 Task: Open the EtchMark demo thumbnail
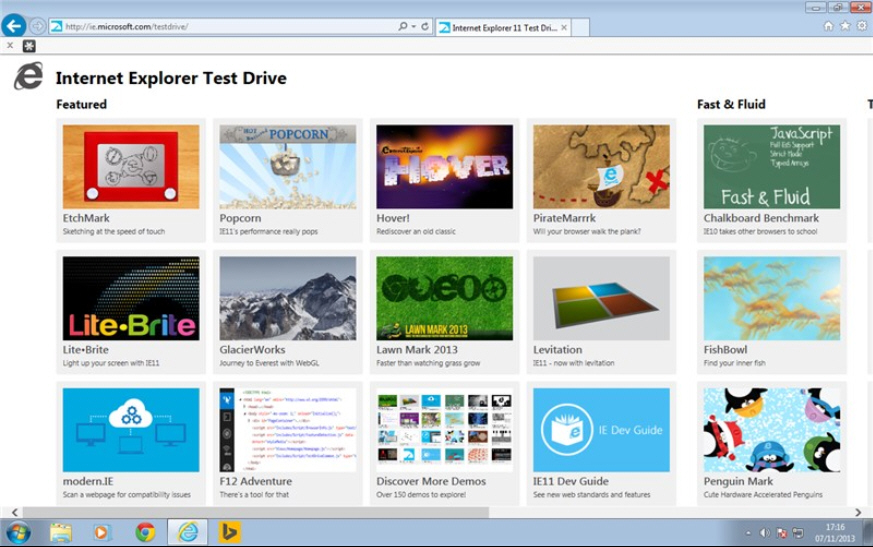[131, 167]
